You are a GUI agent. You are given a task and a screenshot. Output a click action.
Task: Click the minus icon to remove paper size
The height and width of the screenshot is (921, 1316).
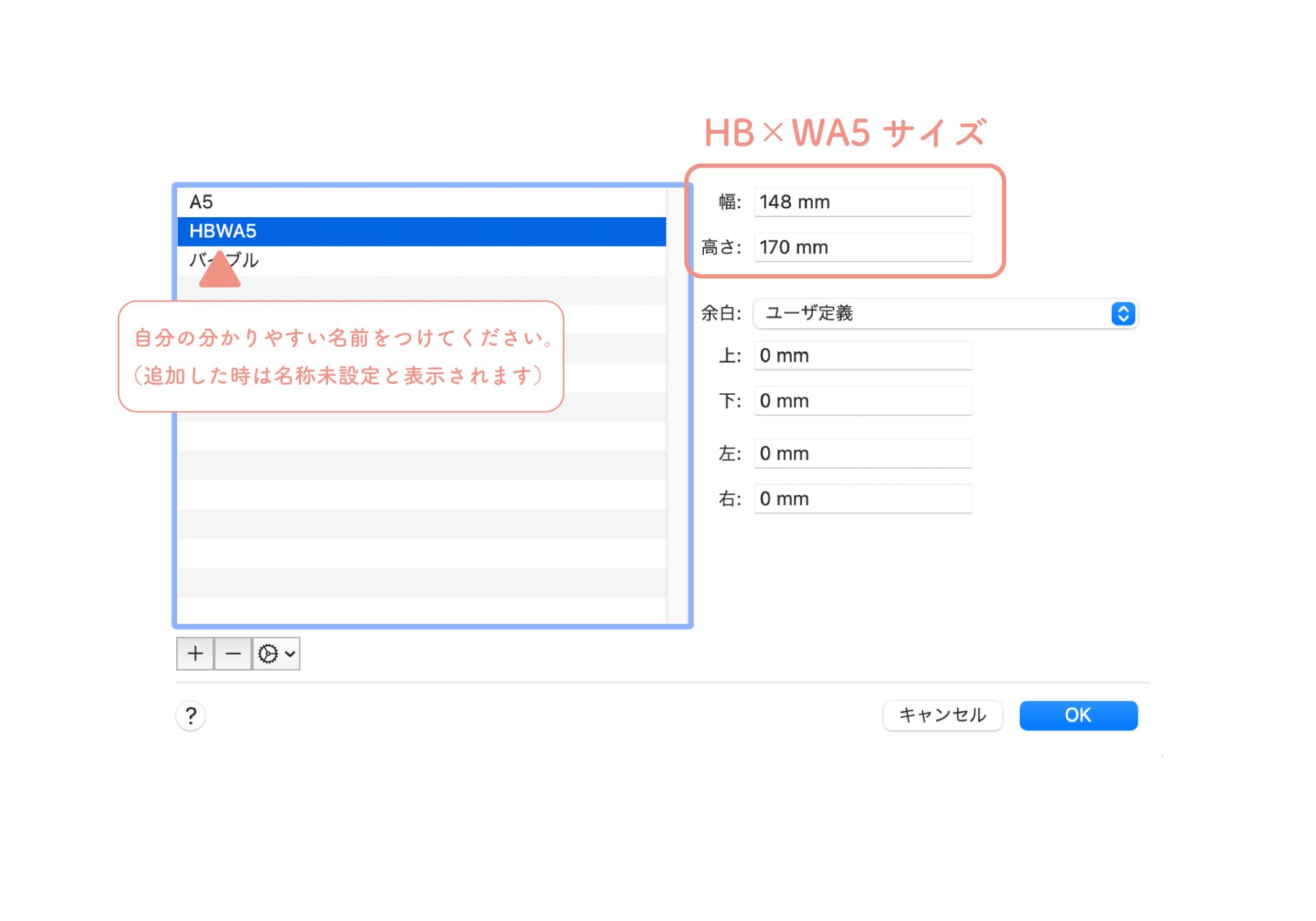point(233,654)
